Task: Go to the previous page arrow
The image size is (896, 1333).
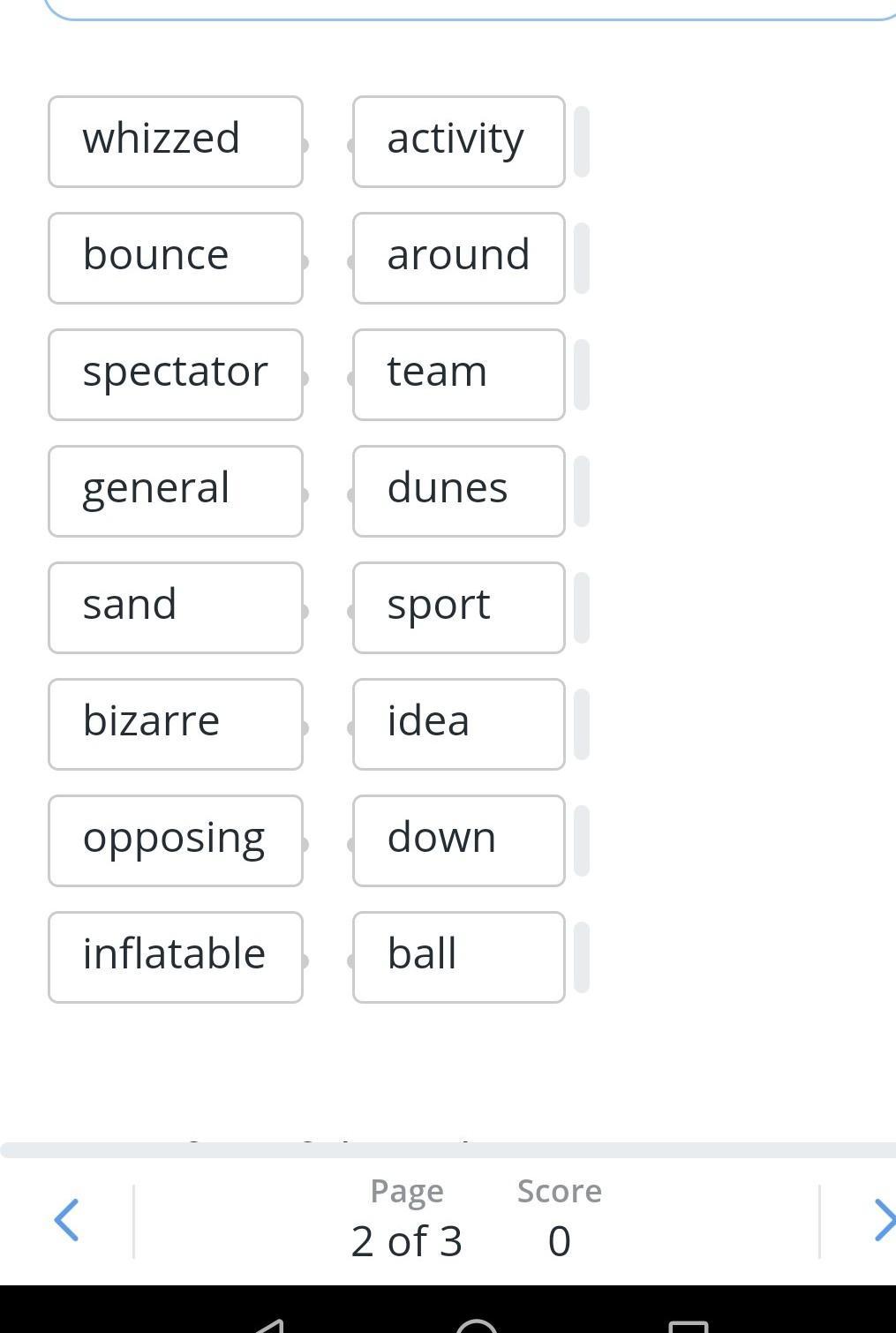Action: pos(67,1220)
